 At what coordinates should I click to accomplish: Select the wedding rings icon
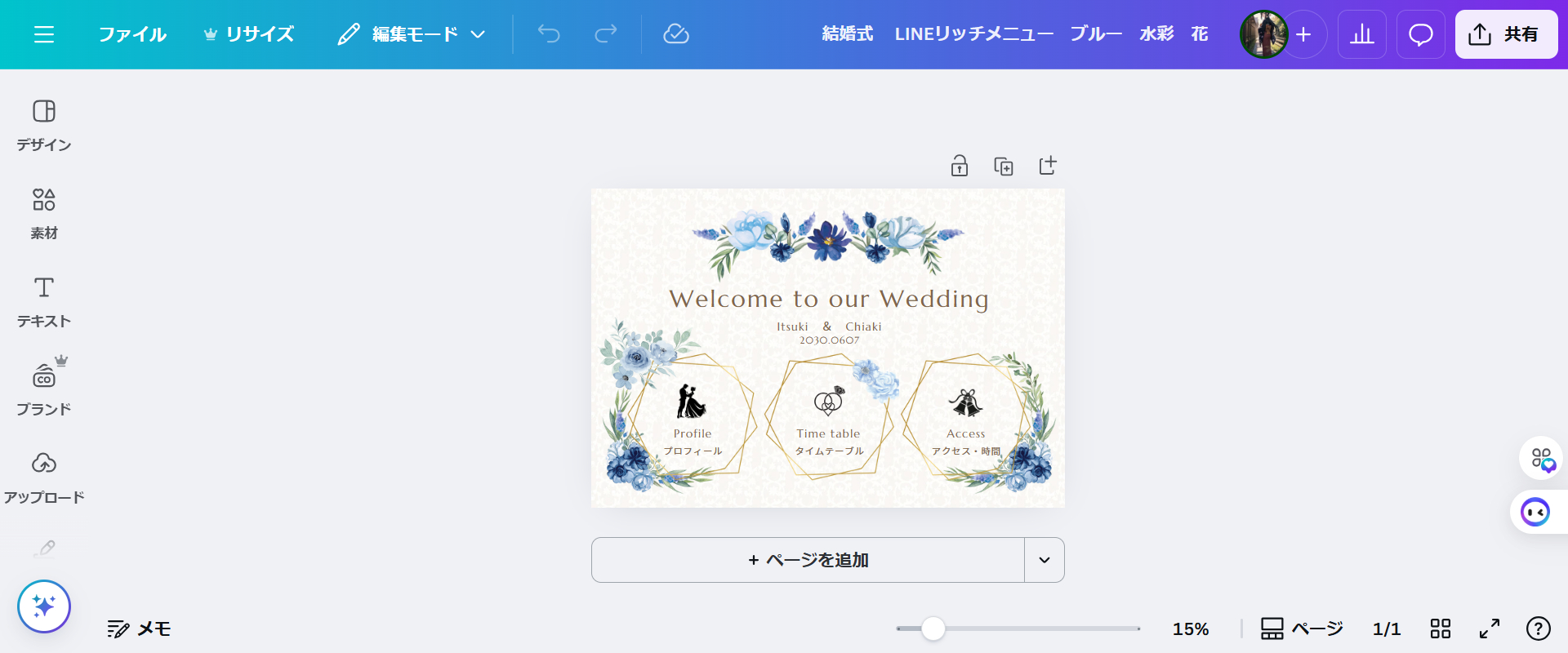829,401
